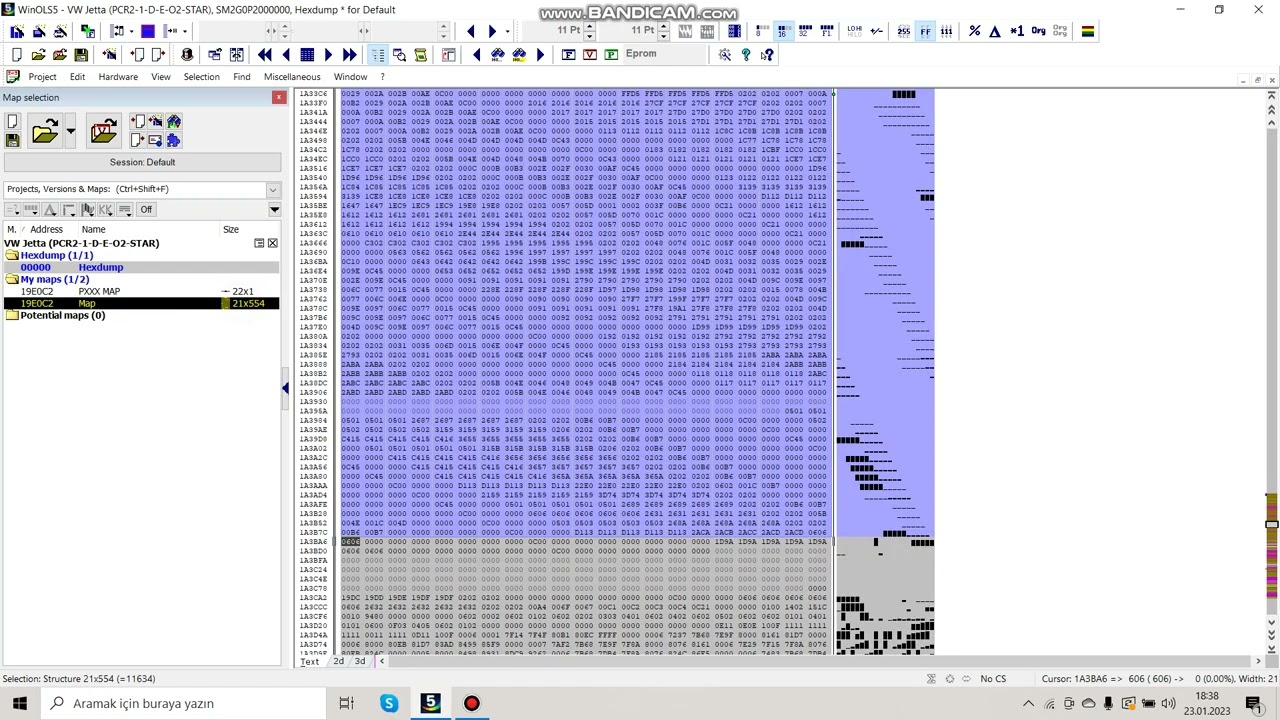The width and height of the screenshot is (1280, 720).
Task: Toggle 16-bit data width mode
Action: coord(783,31)
